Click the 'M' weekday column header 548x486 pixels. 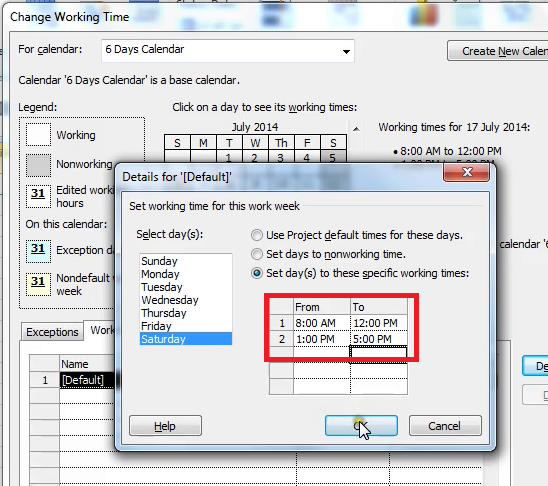[203, 143]
